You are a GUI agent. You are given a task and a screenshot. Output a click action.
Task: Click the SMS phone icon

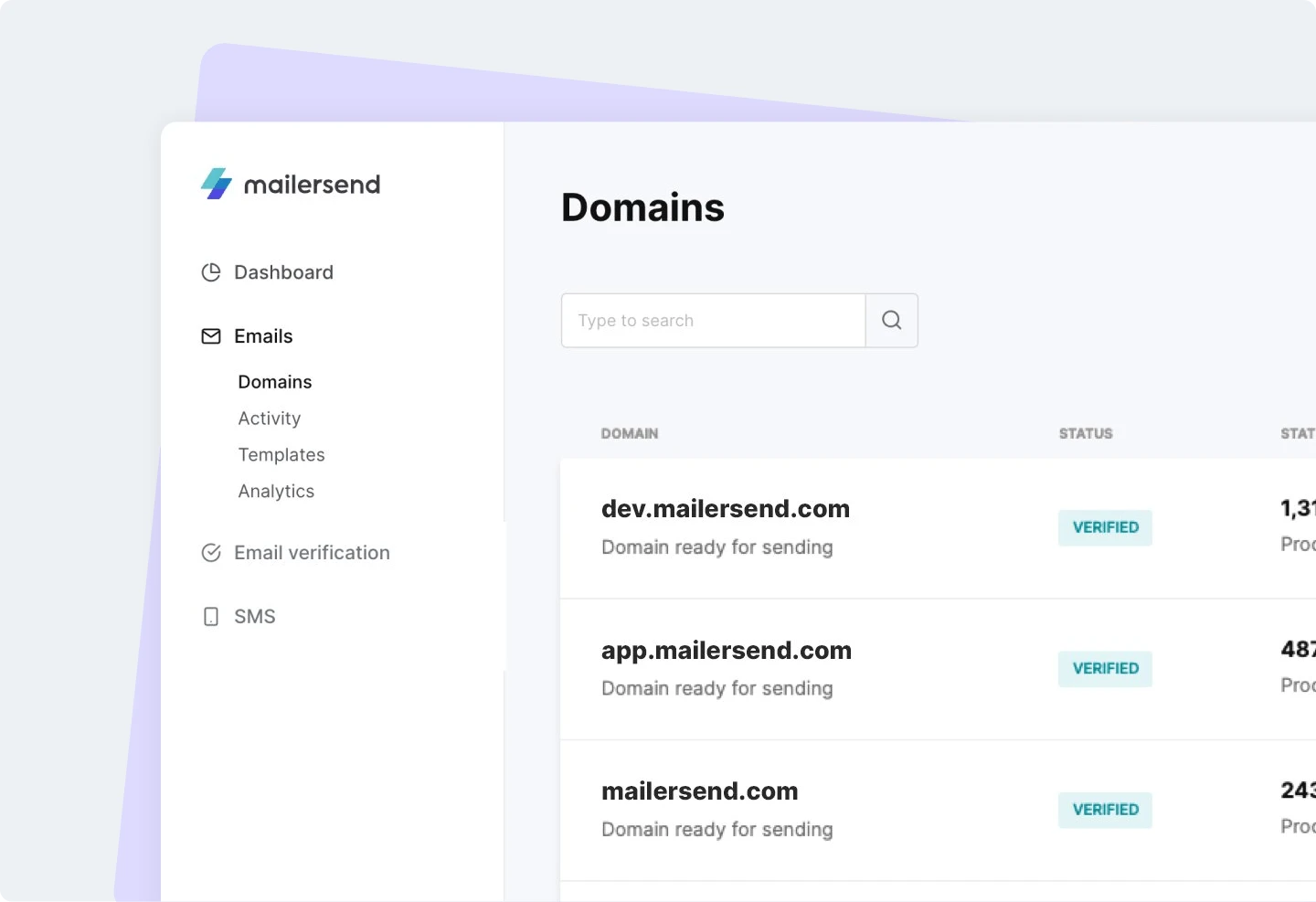pos(211,617)
